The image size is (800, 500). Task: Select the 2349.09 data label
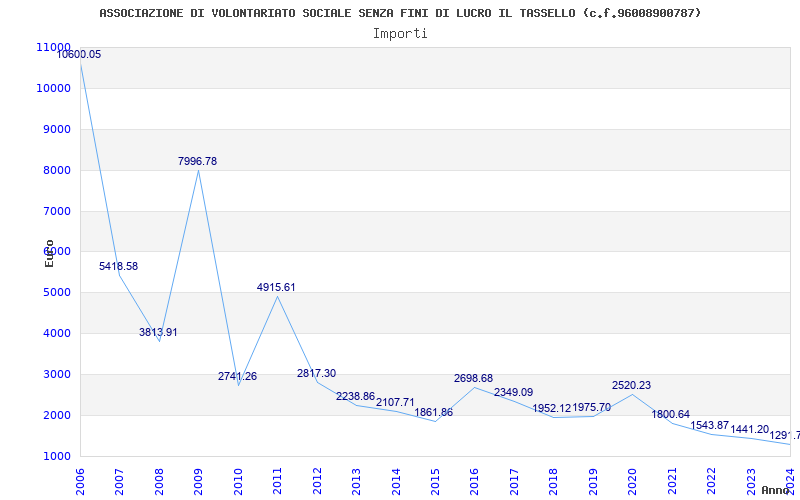[x=513, y=392]
